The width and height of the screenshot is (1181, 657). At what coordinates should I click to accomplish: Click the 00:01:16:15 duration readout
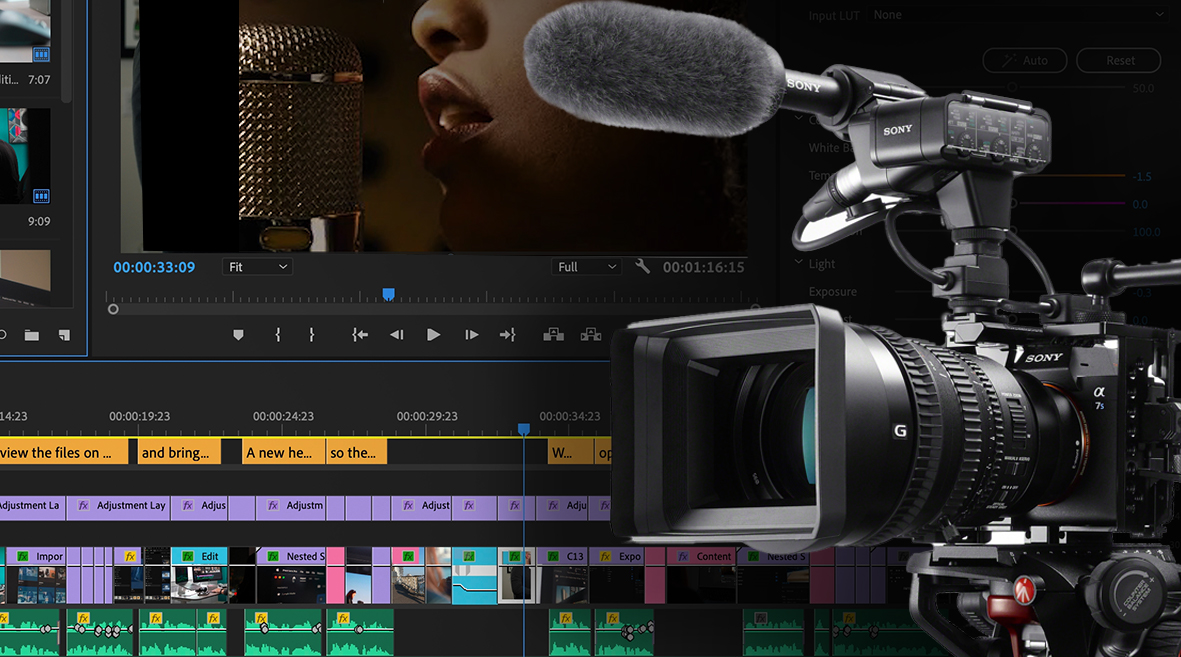703,267
